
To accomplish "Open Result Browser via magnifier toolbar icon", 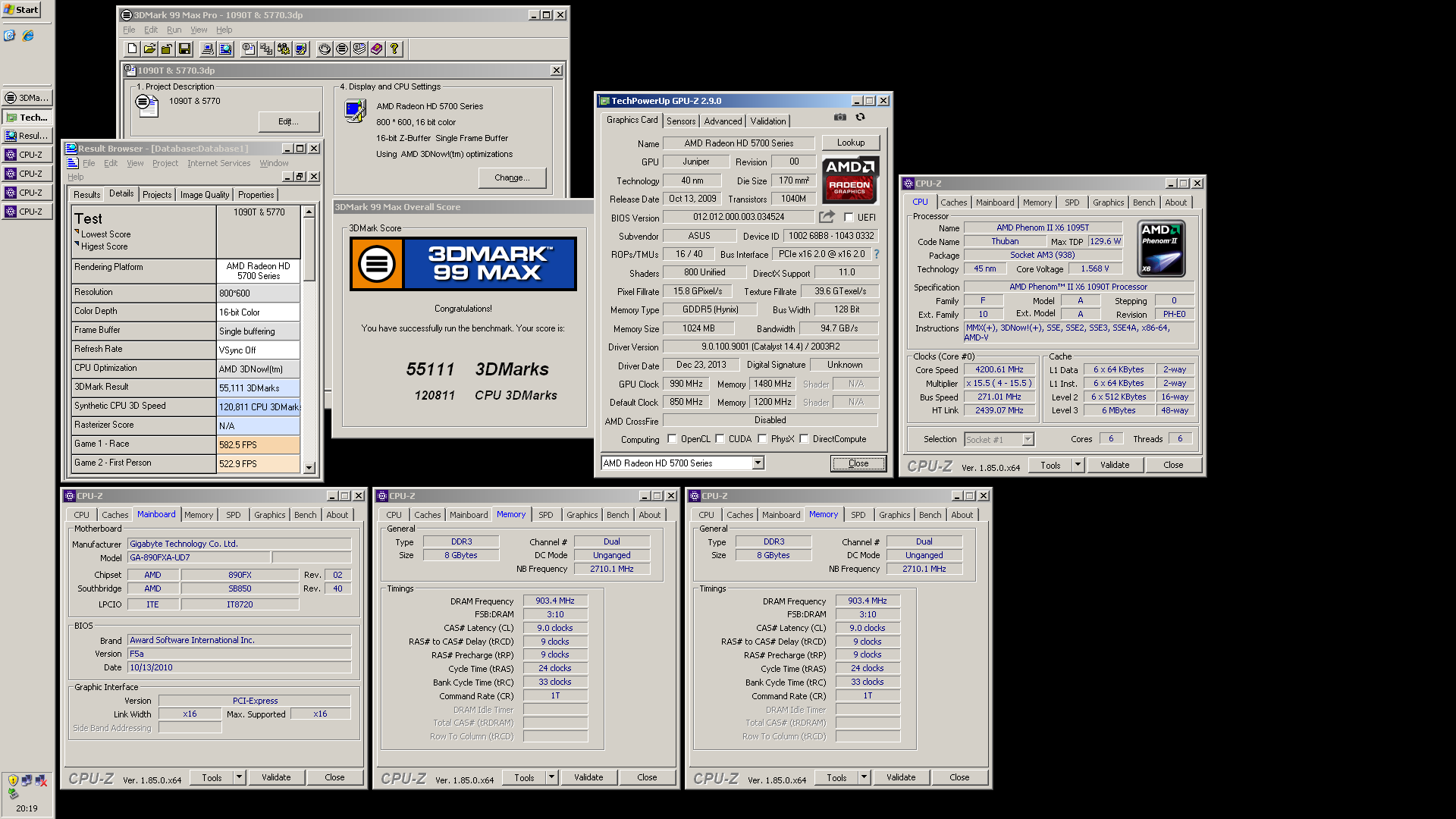I will click(225, 49).
